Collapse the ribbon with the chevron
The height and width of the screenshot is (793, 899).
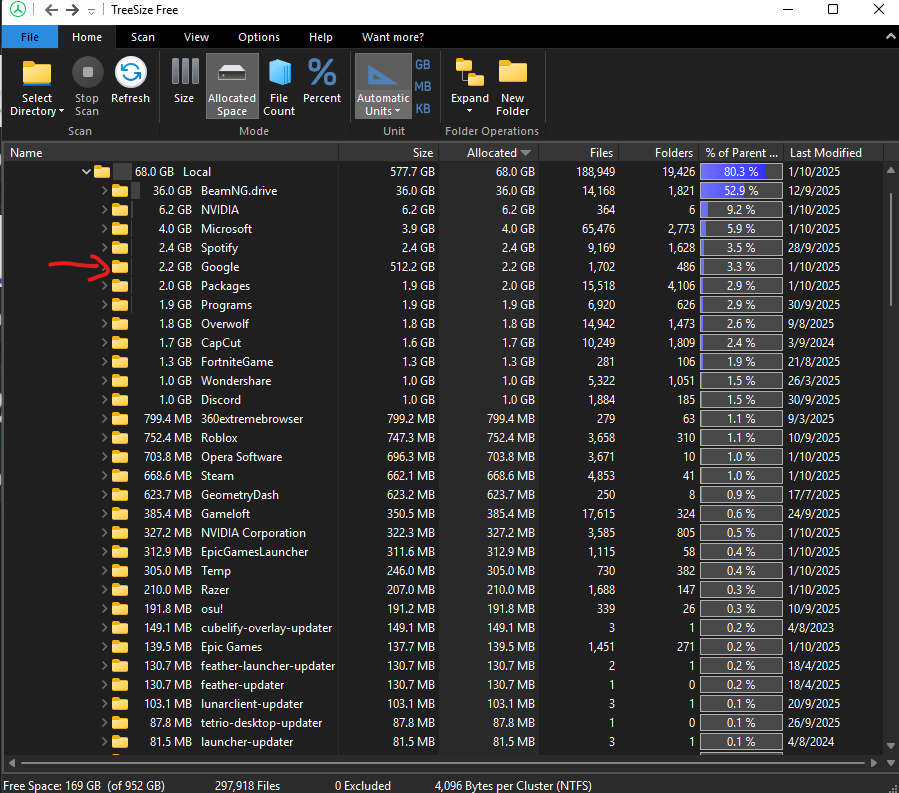click(x=890, y=36)
